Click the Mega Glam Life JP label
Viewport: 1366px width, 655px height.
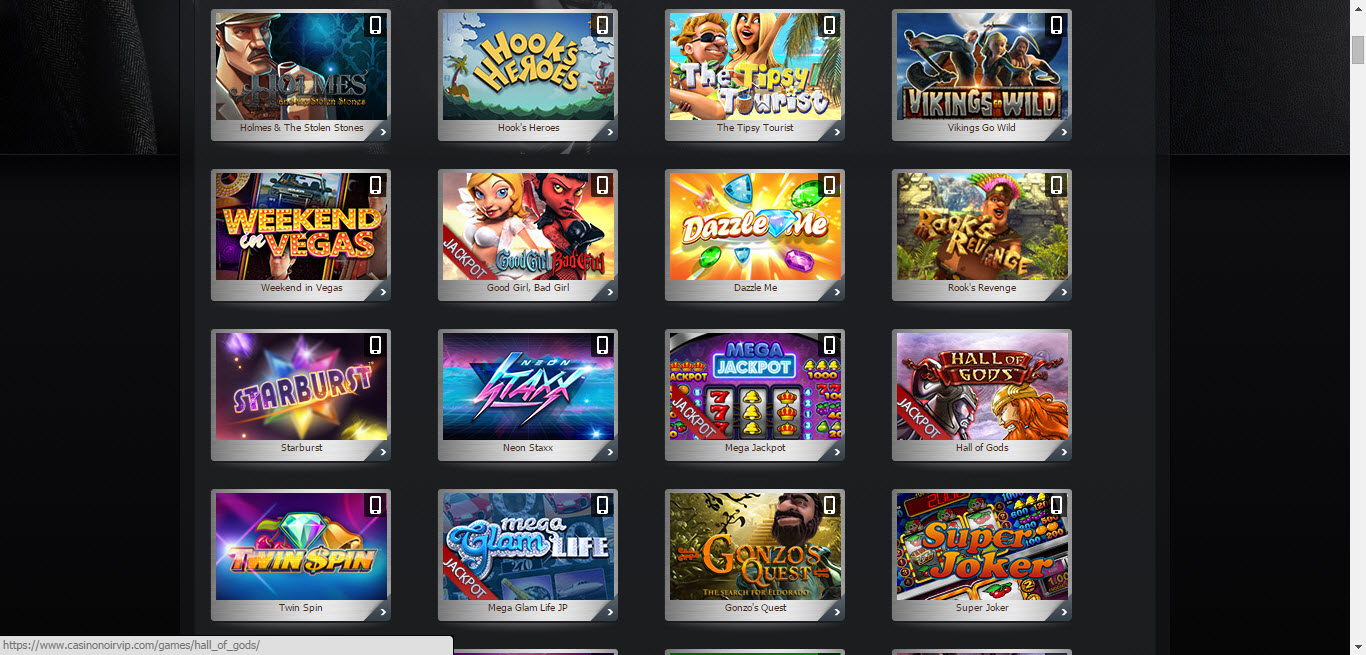click(x=528, y=608)
